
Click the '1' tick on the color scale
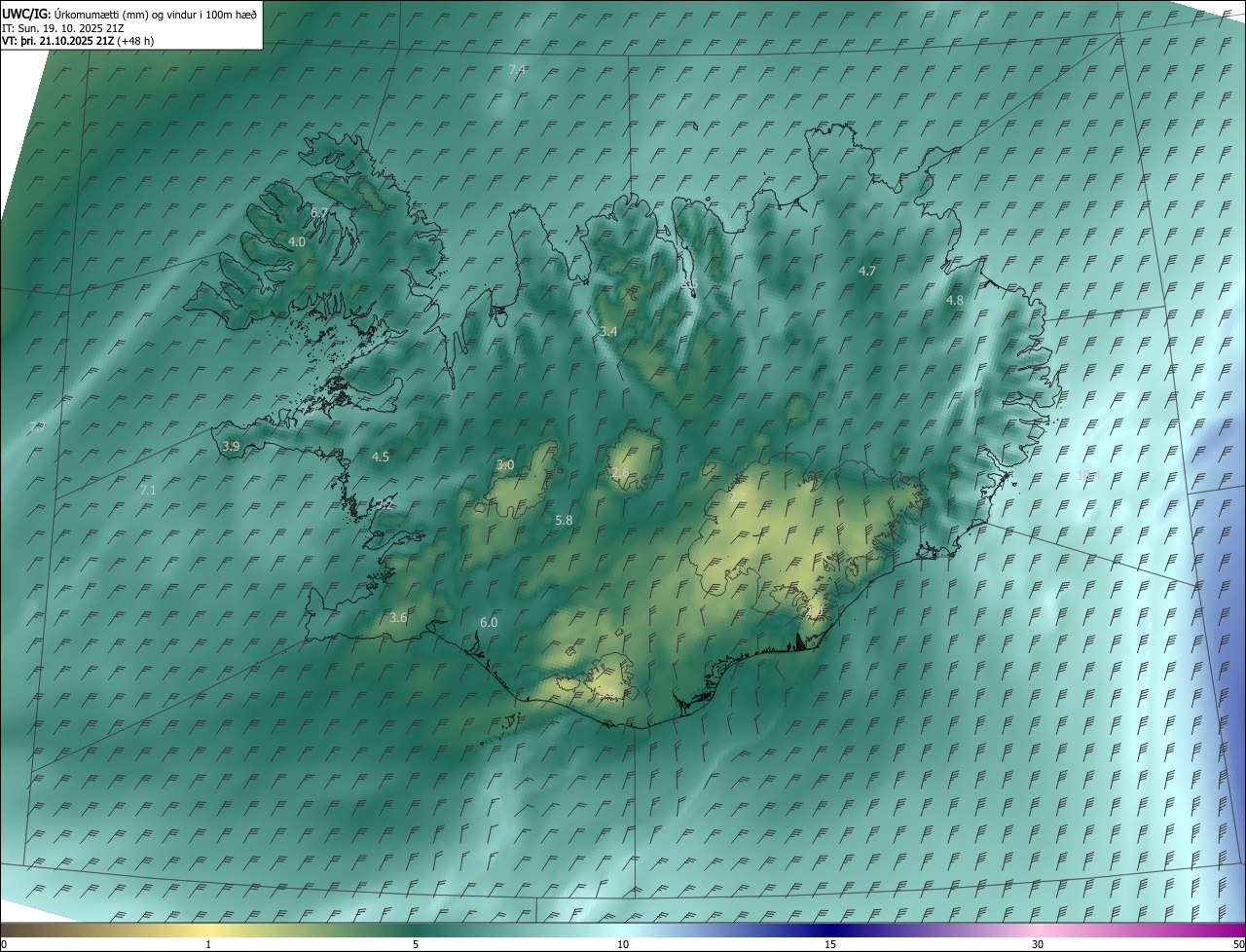point(208,944)
